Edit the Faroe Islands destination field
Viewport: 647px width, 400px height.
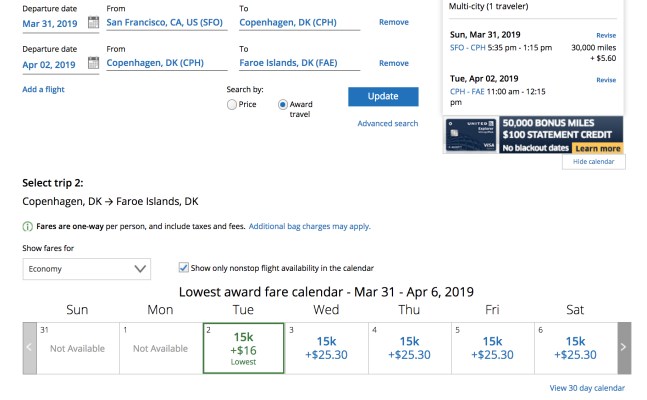pos(299,64)
